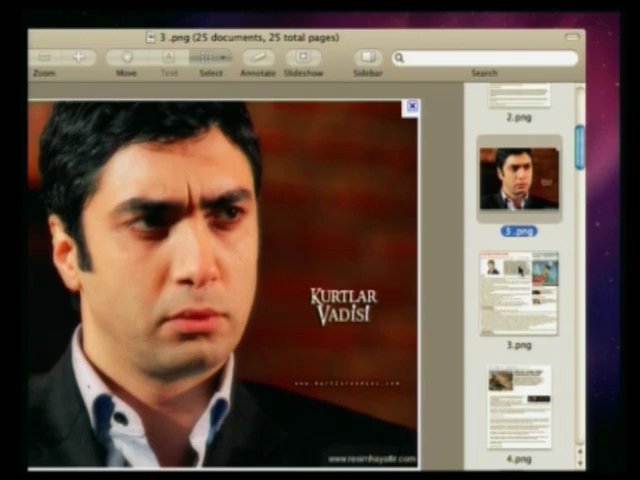
Task: Click the blue X icon on image corner
Action: (x=412, y=107)
